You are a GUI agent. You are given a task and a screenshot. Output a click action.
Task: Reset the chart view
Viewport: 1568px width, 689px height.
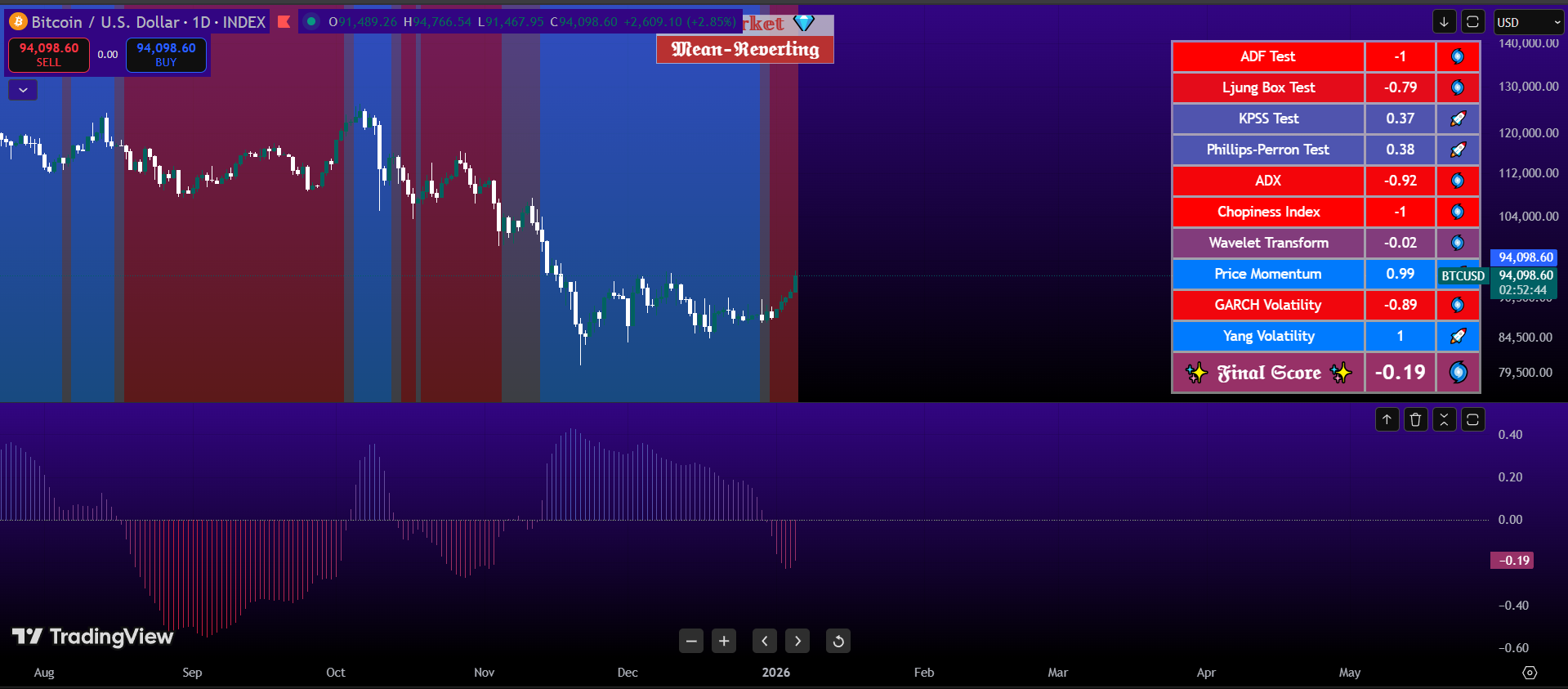click(838, 641)
